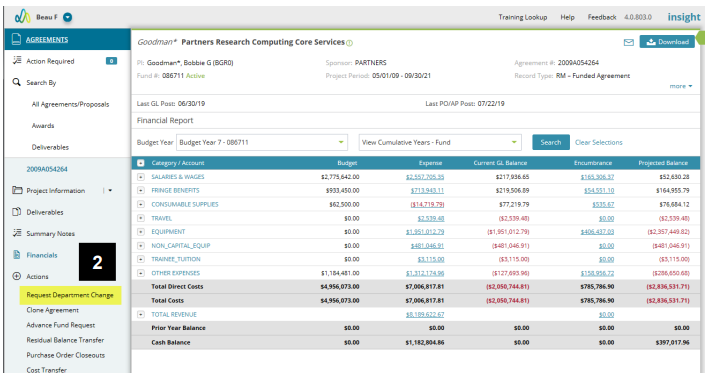The height and width of the screenshot is (376, 710).
Task: Select Request Department Change action
Action: click(x=70, y=295)
